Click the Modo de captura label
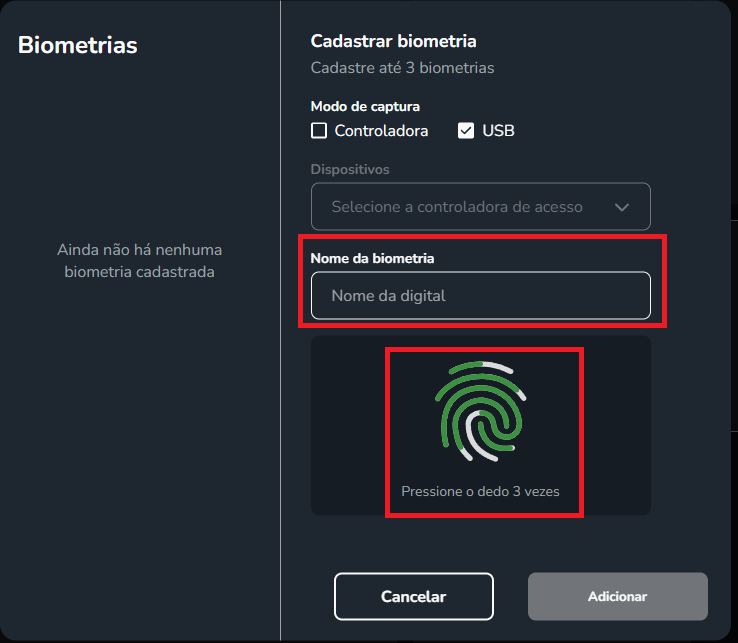Screen dimensions: 738x643 tap(365, 106)
